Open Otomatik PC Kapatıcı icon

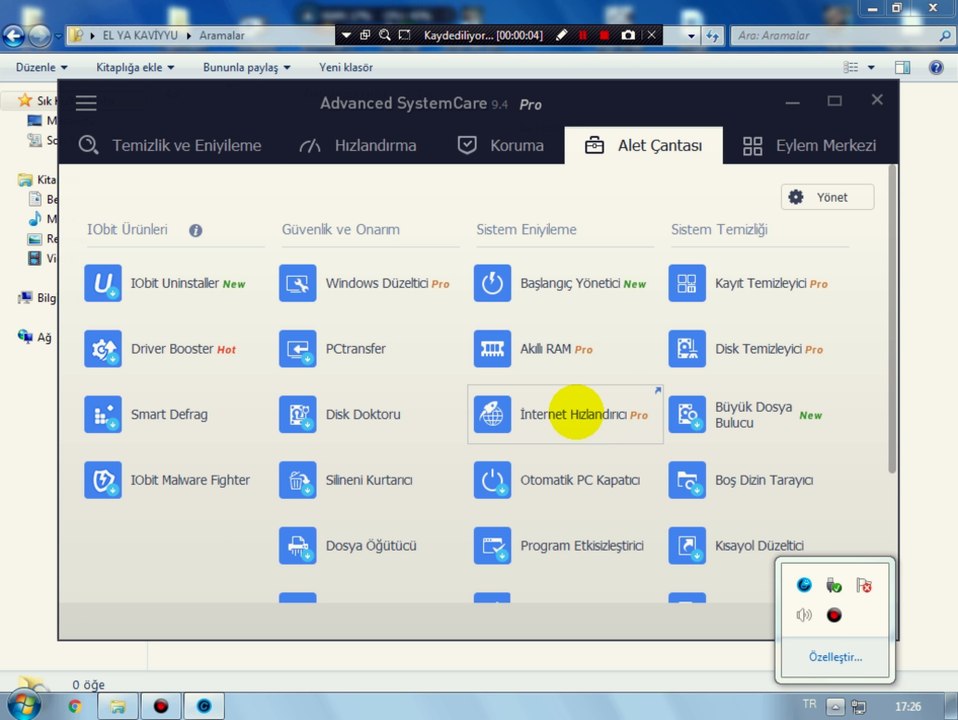(x=492, y=480)
